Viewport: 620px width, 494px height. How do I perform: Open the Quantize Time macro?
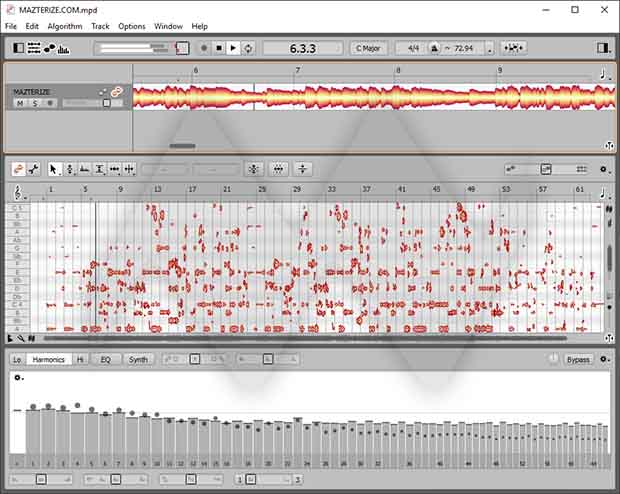[x=278, y=169]
